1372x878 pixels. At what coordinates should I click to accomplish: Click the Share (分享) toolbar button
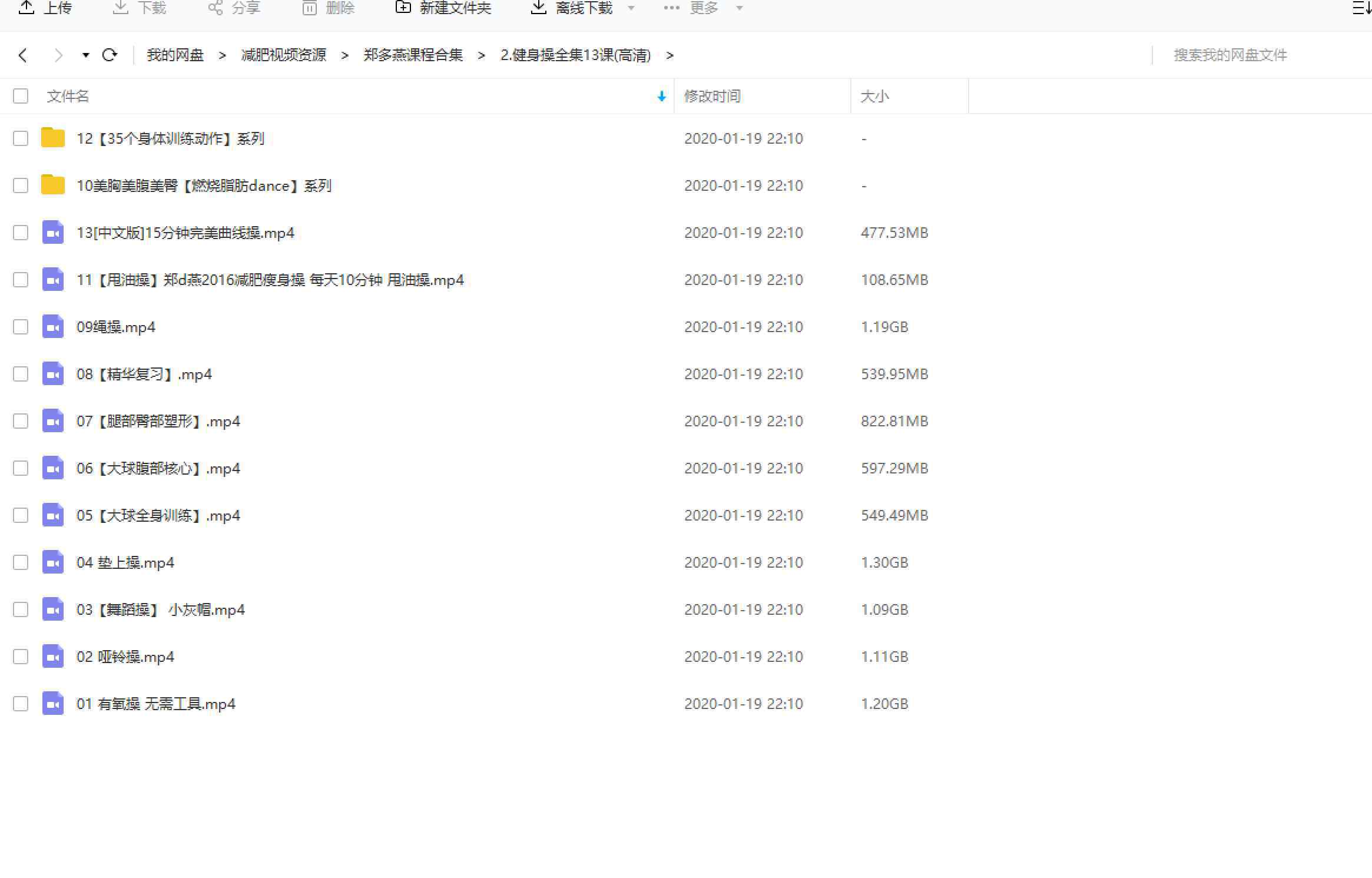[x=234, y=8]
